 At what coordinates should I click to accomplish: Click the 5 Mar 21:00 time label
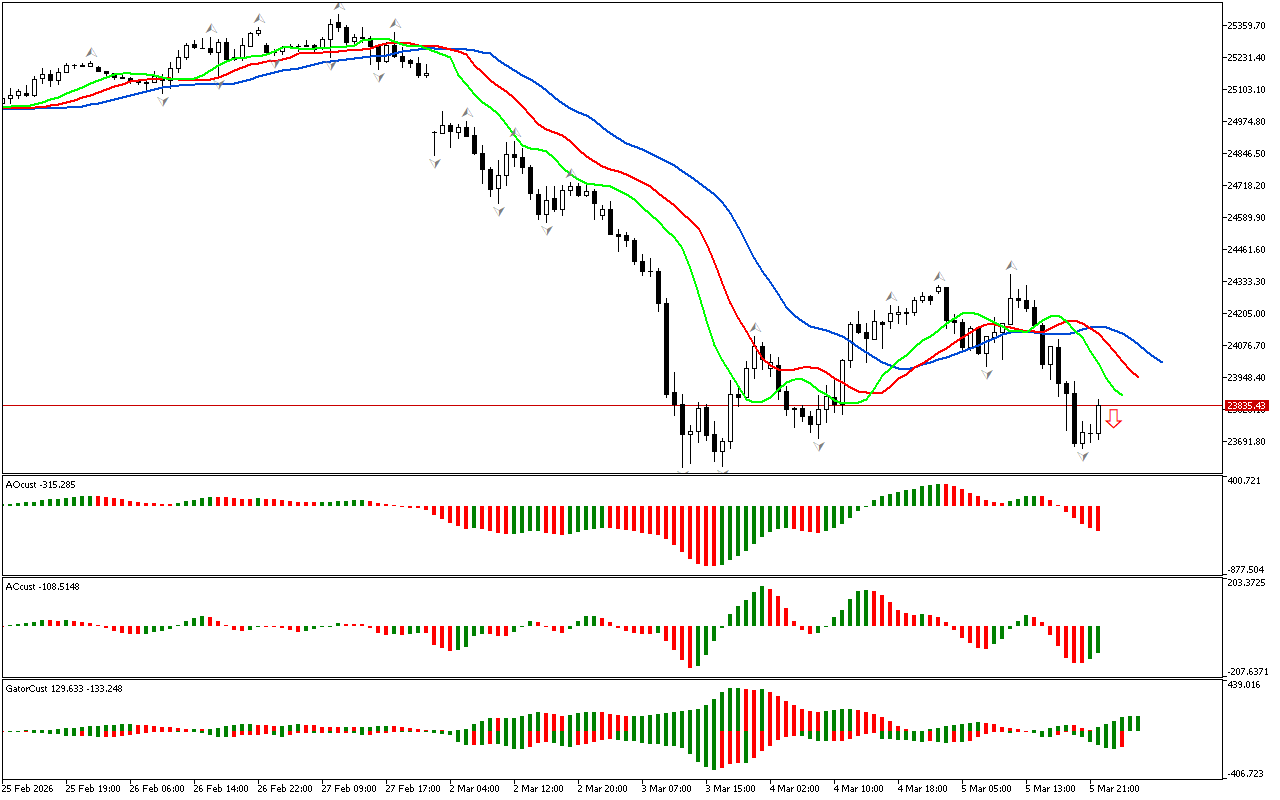pos(1112,788)
